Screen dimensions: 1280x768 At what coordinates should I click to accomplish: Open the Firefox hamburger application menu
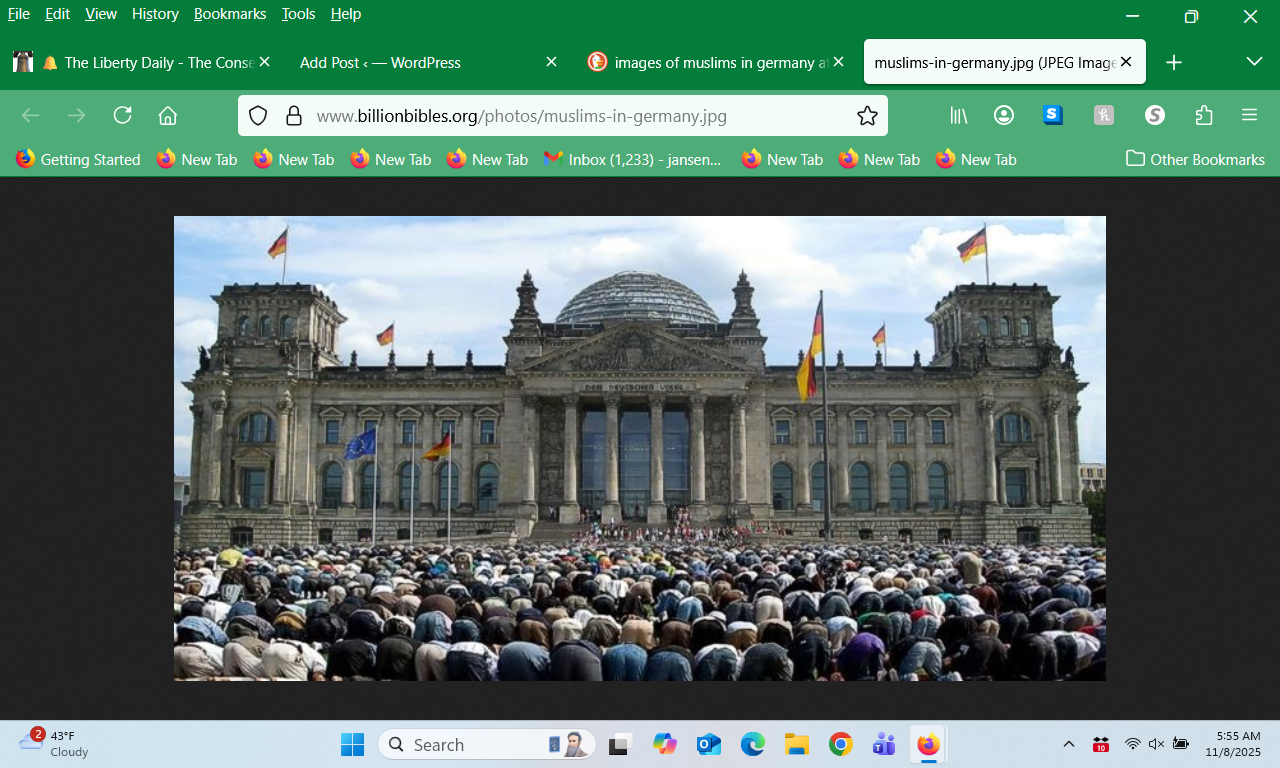click(x=1249, y=115)
